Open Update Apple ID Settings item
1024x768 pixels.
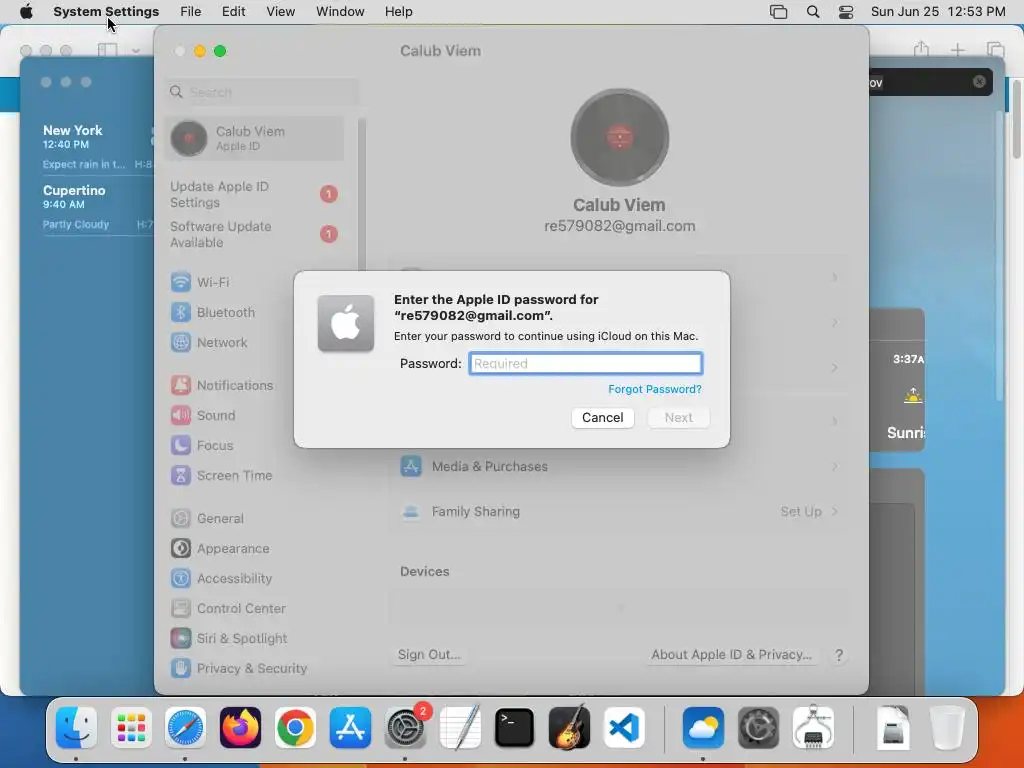[255, 195]
